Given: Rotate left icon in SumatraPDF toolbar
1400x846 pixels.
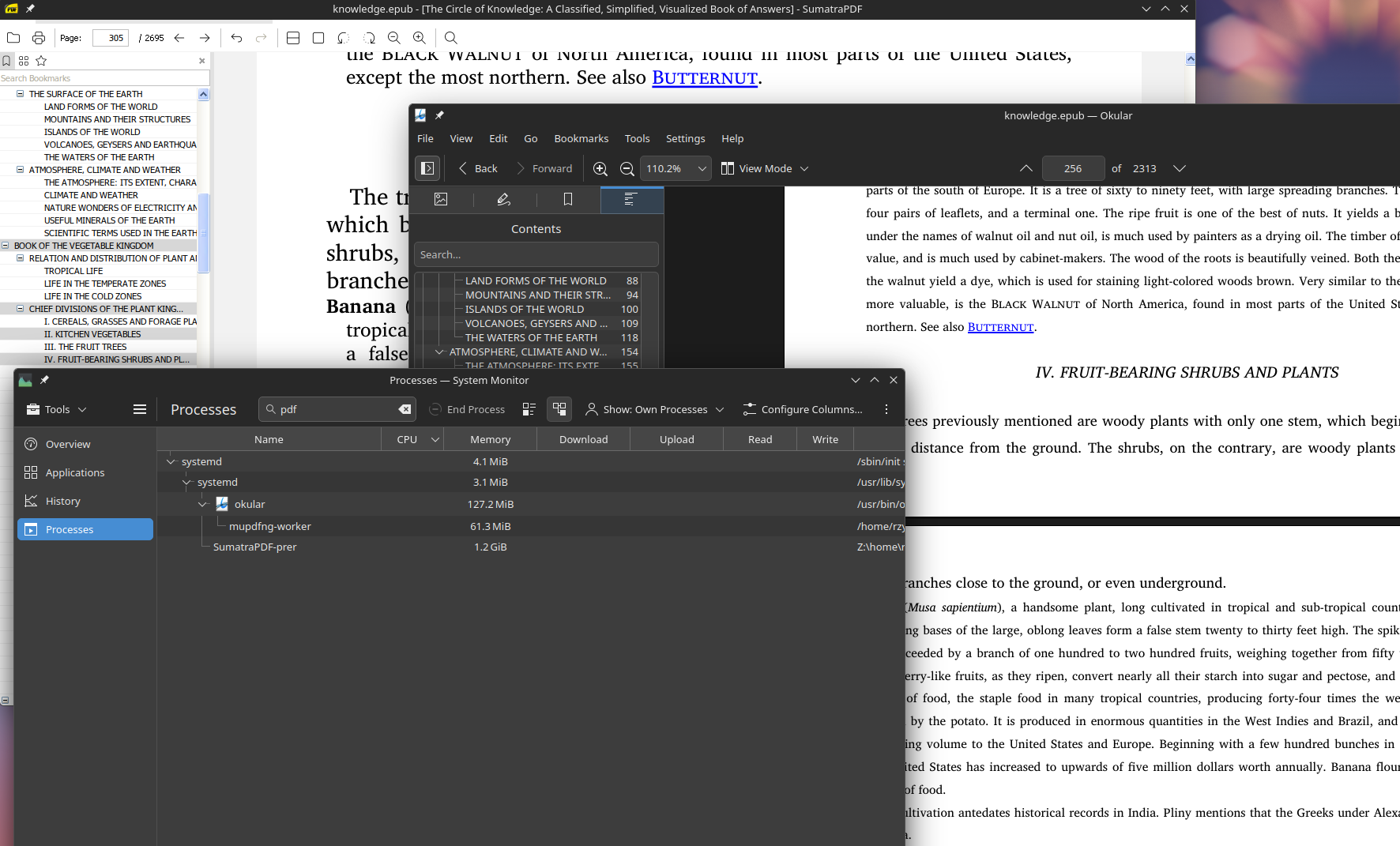Looking at the screenshot, I should pyautogui.click(x=344, y=38).
